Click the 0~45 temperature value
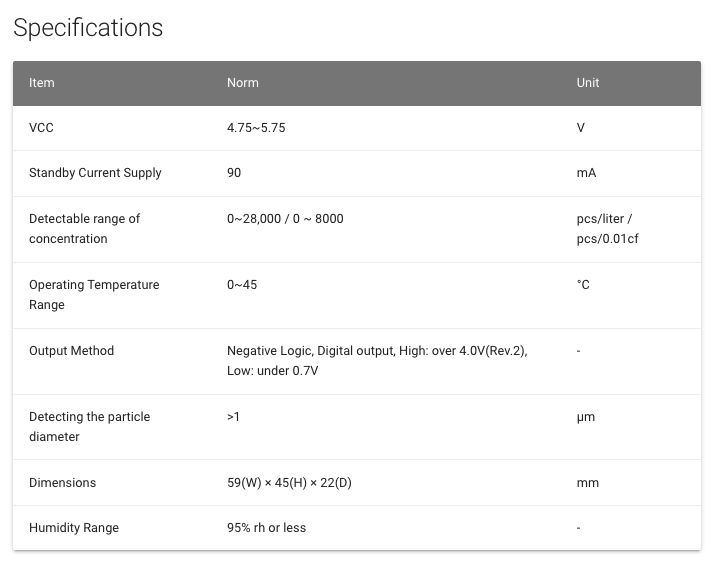This screenshot has height=563, width=716. [x=242, y=284]
